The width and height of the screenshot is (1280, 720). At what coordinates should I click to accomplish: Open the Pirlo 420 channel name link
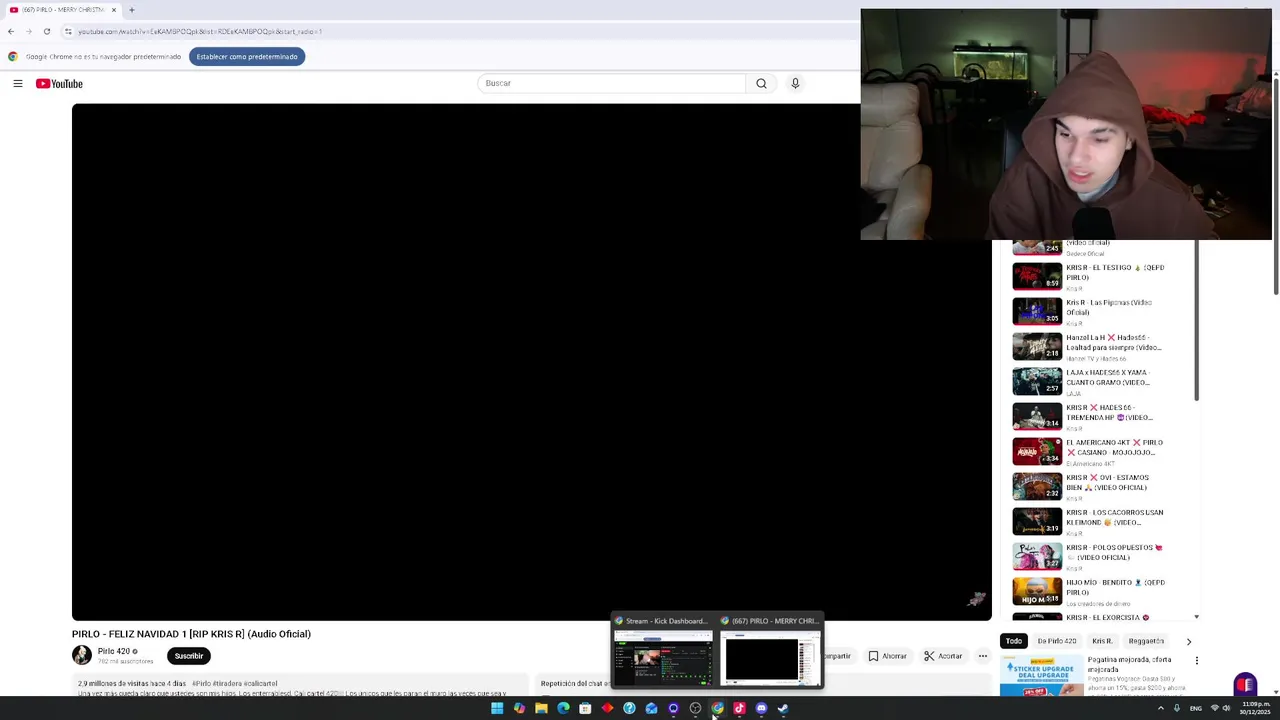(114, 652)
